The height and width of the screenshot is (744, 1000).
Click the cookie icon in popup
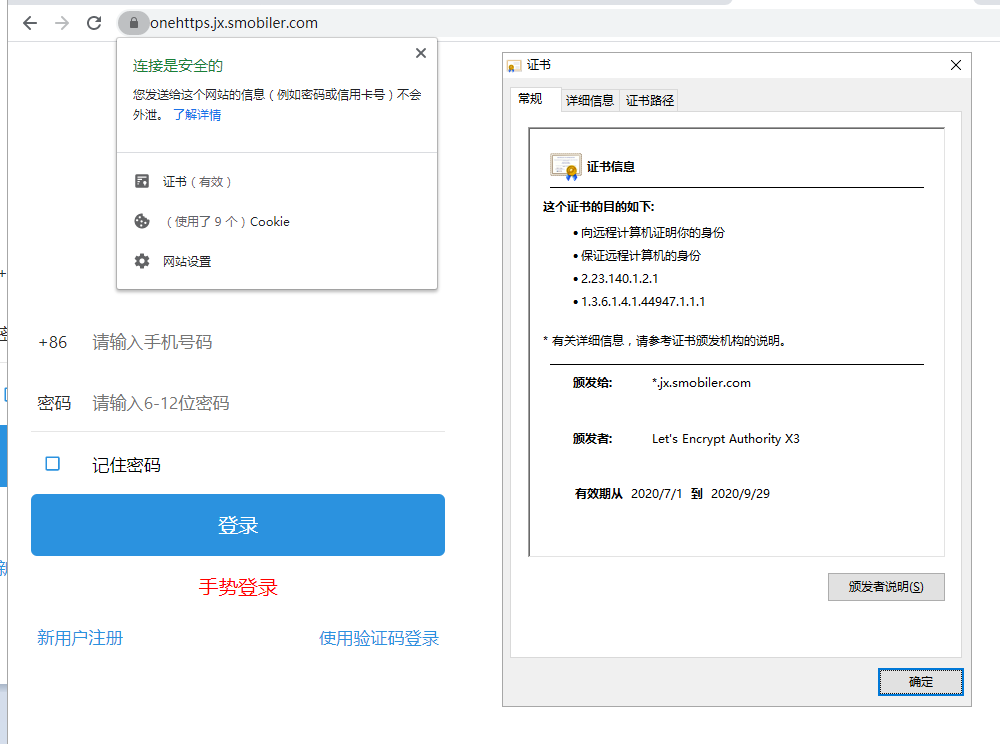coord(142,221)
